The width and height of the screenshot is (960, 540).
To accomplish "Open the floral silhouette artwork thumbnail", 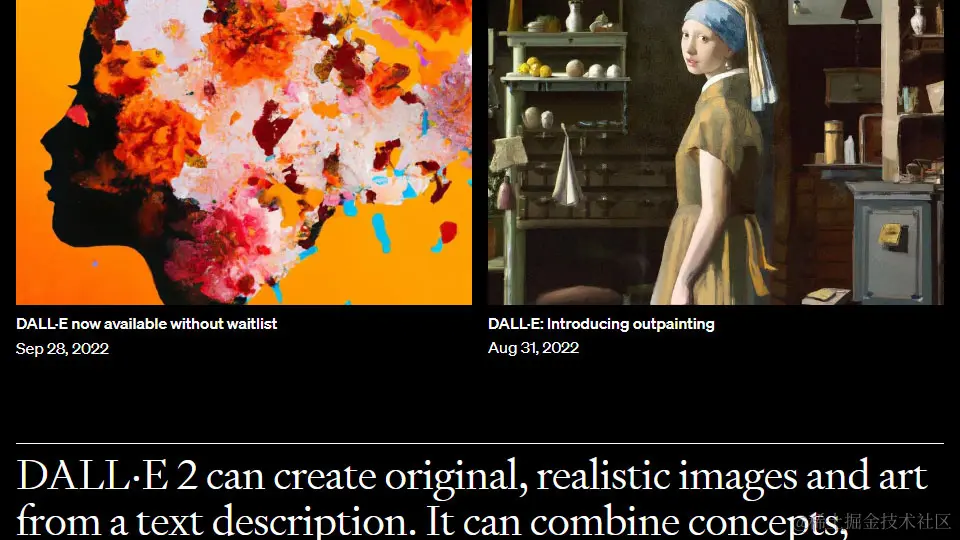I will [244, 152].
